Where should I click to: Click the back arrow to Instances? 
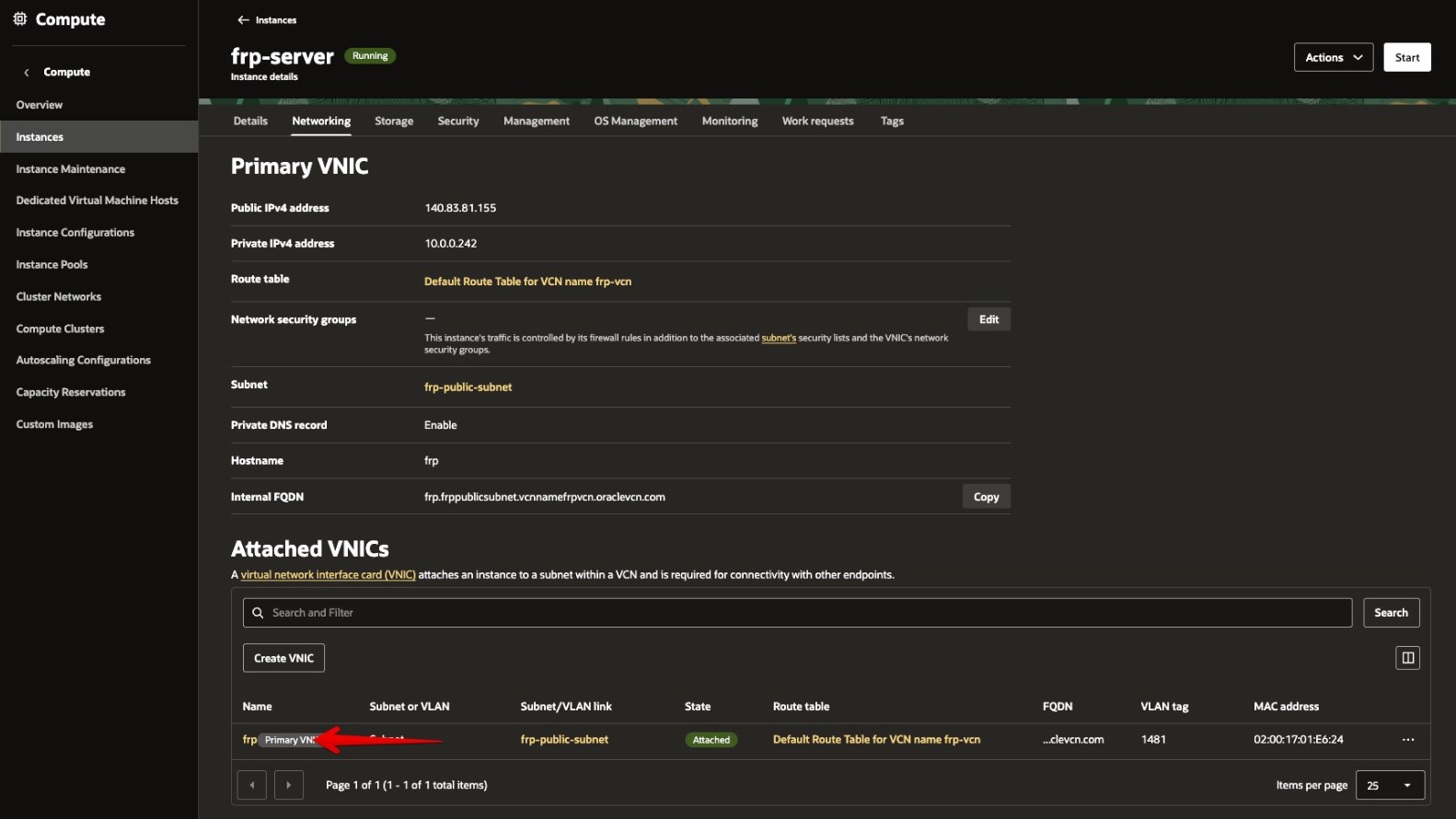[x=243, y=19]
